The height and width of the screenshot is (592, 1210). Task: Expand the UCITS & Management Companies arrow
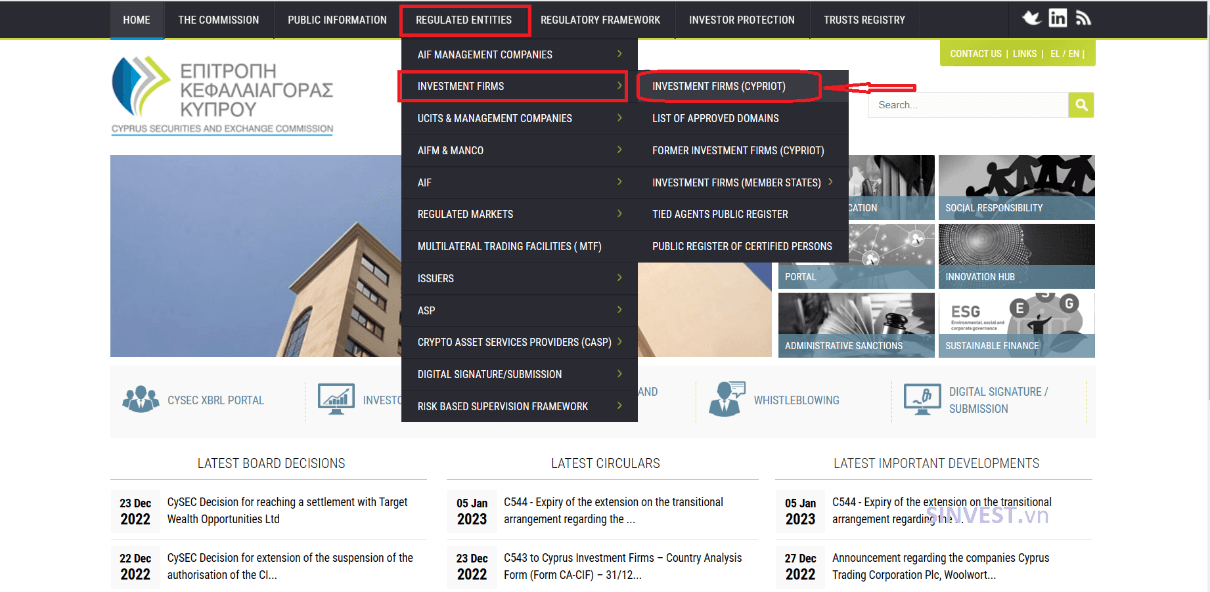(x=620, y=118)
